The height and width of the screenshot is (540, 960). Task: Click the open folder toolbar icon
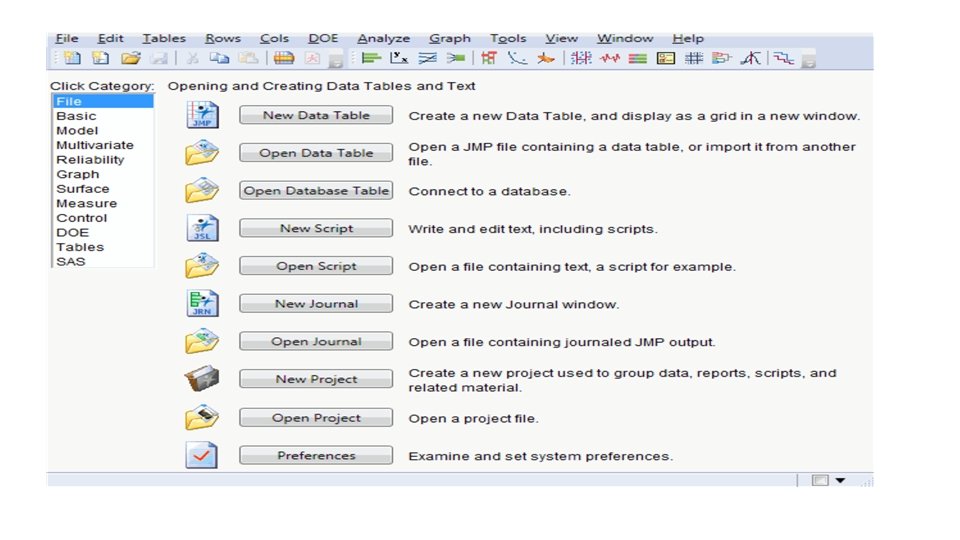click(x=130, y=58)
